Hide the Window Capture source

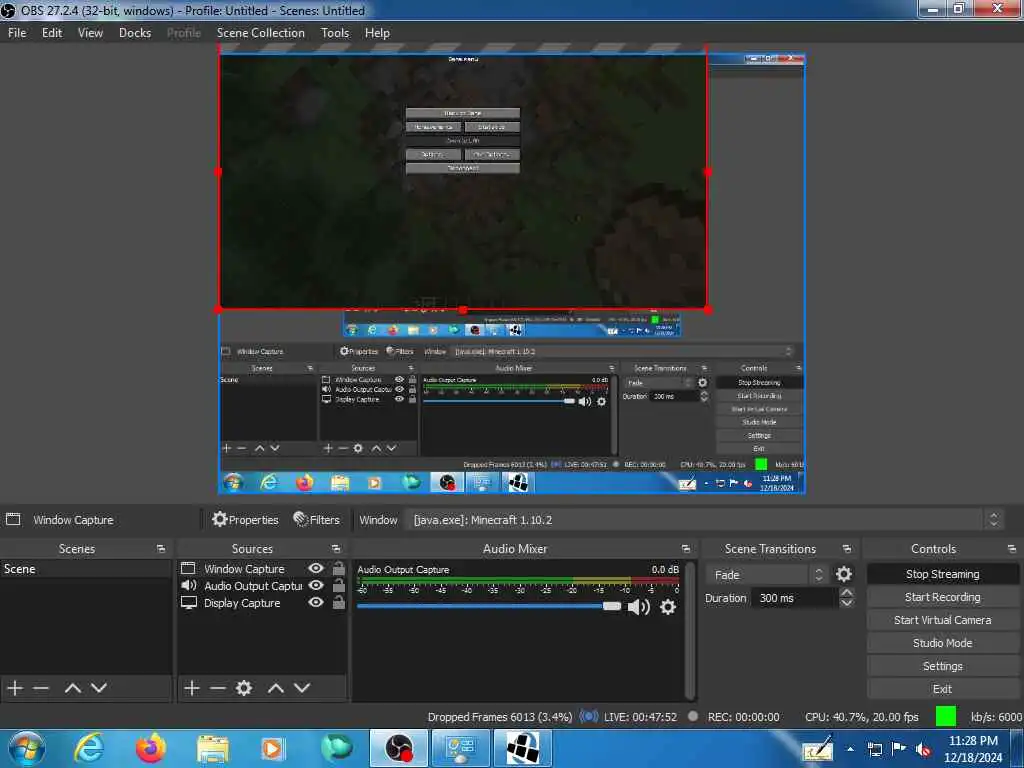pyautogui.click(x=316, y=569)
